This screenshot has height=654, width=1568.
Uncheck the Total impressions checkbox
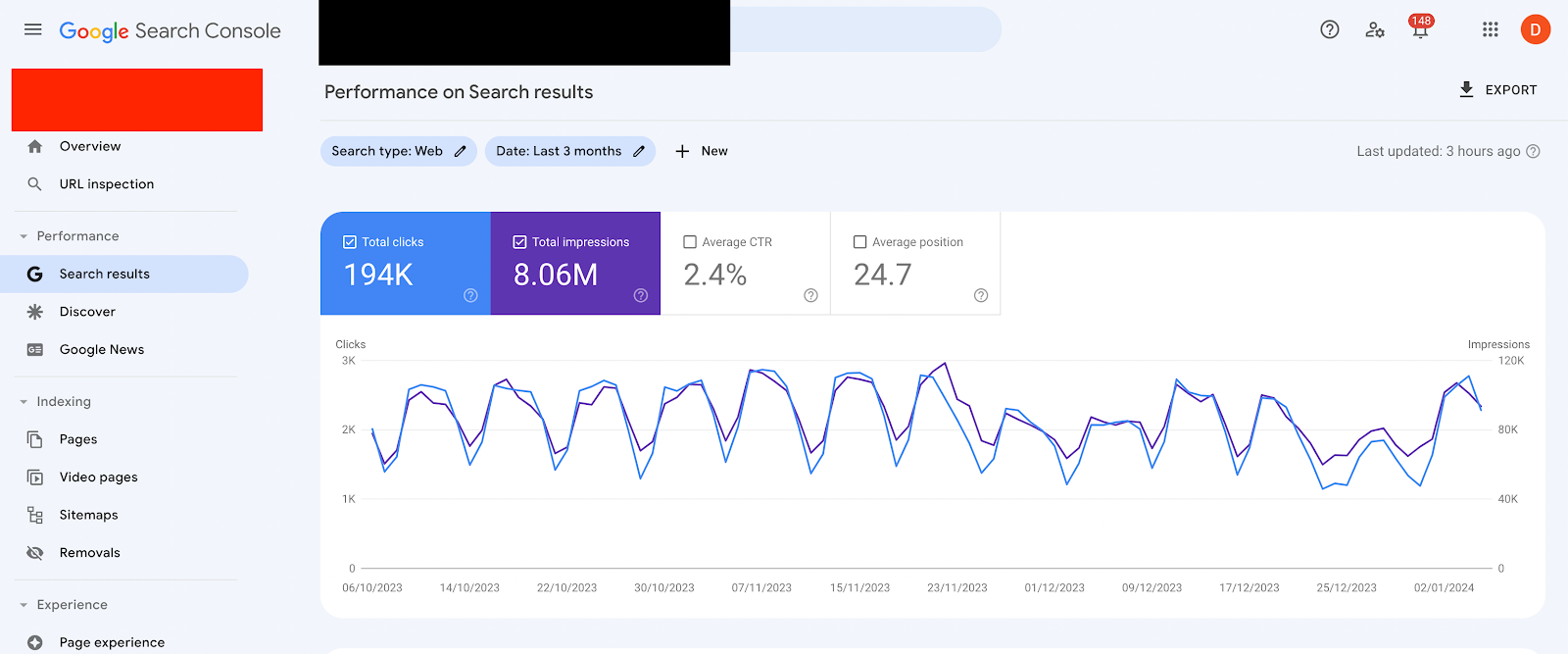519,242
